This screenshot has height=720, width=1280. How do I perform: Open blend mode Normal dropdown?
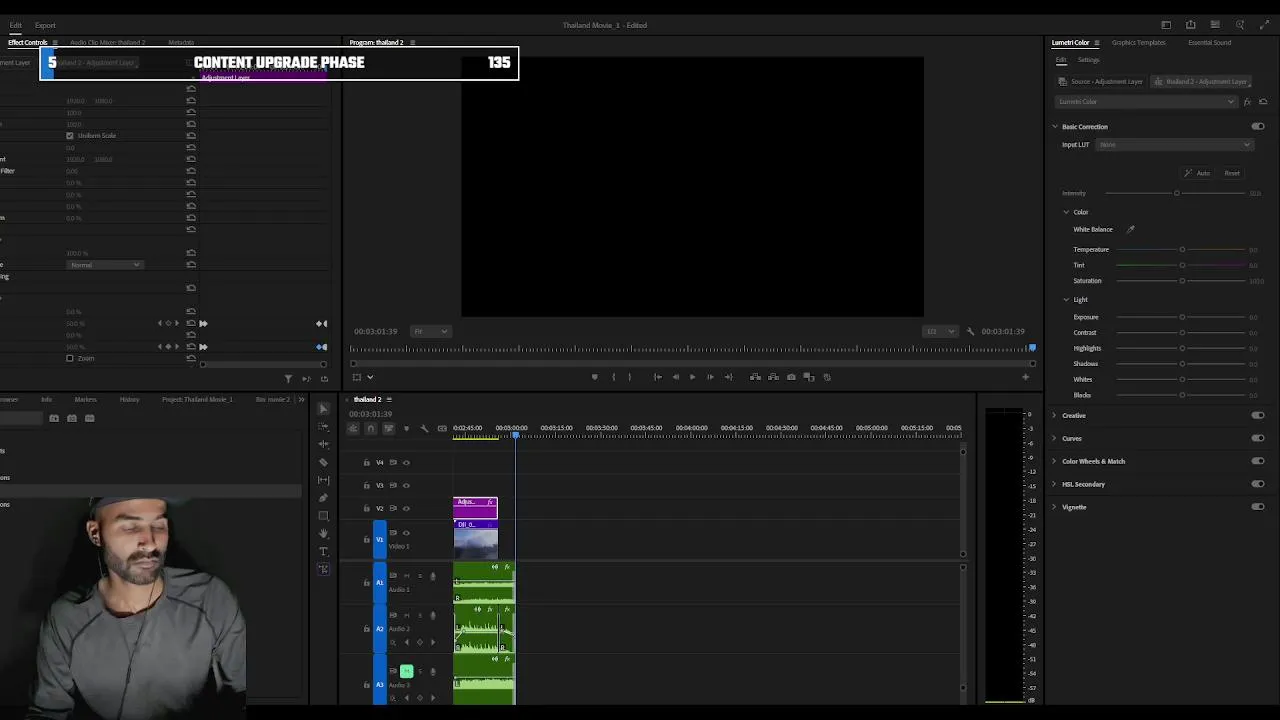106,265
